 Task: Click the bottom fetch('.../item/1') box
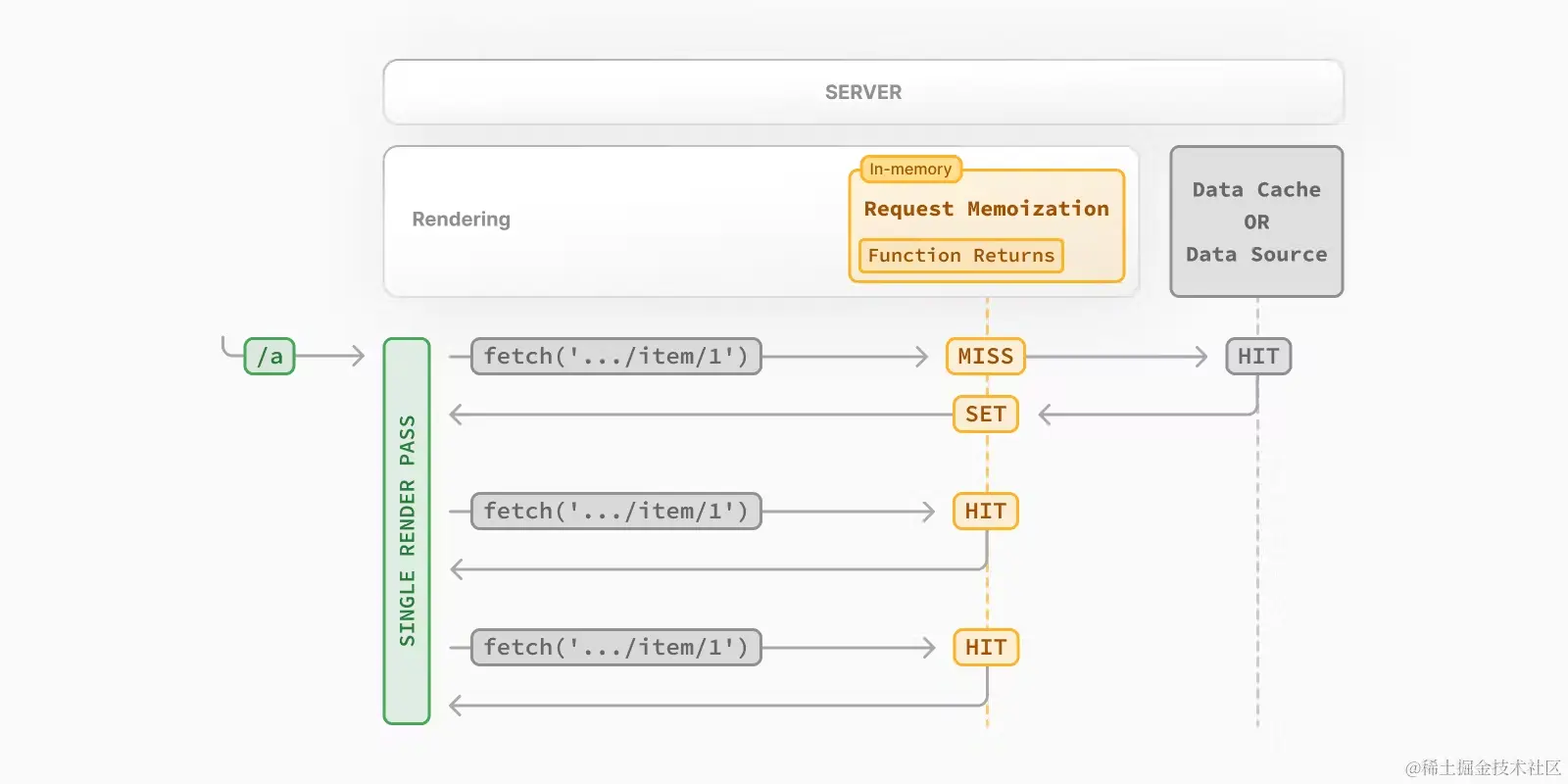tap(615, 648)
